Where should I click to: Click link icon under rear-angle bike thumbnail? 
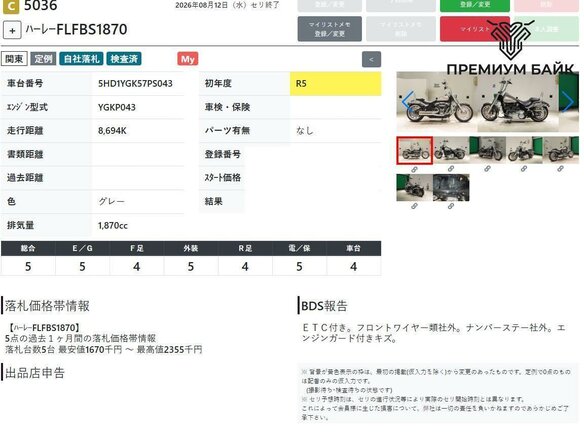[415, 206]
